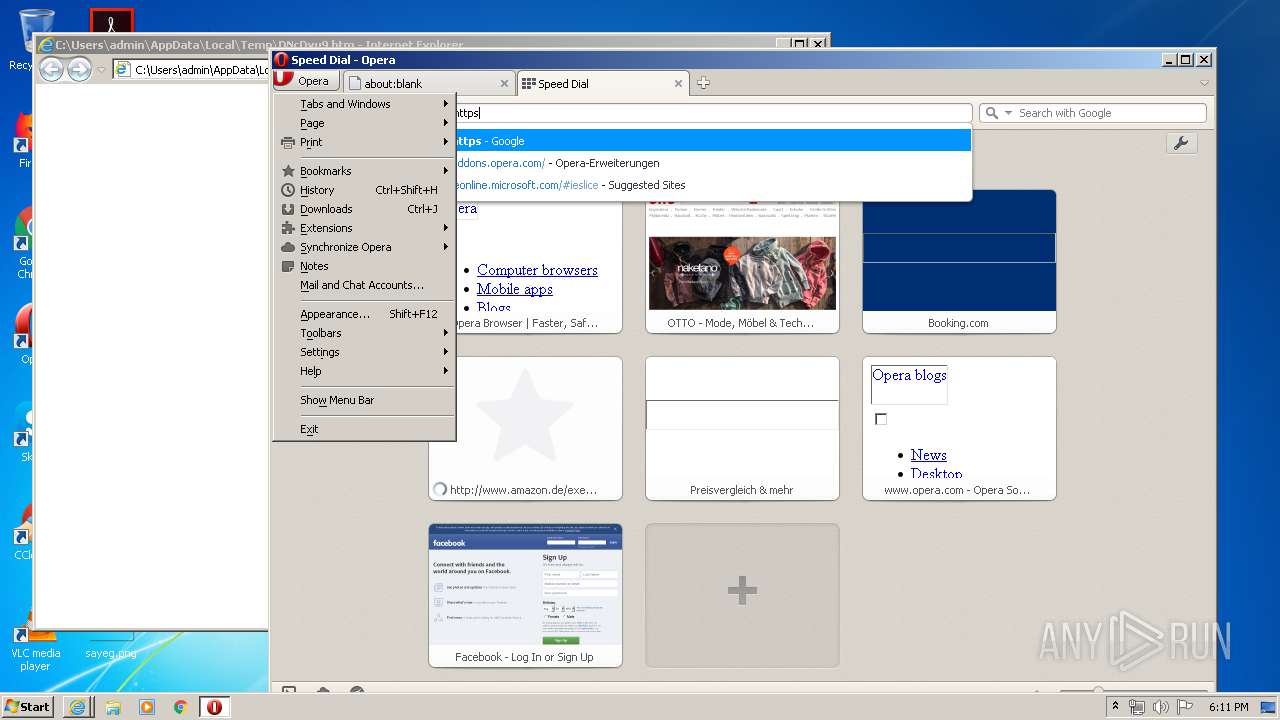1280x720 pixels.
Task: Click the Search with Google field
Action: click(1093, 113)
